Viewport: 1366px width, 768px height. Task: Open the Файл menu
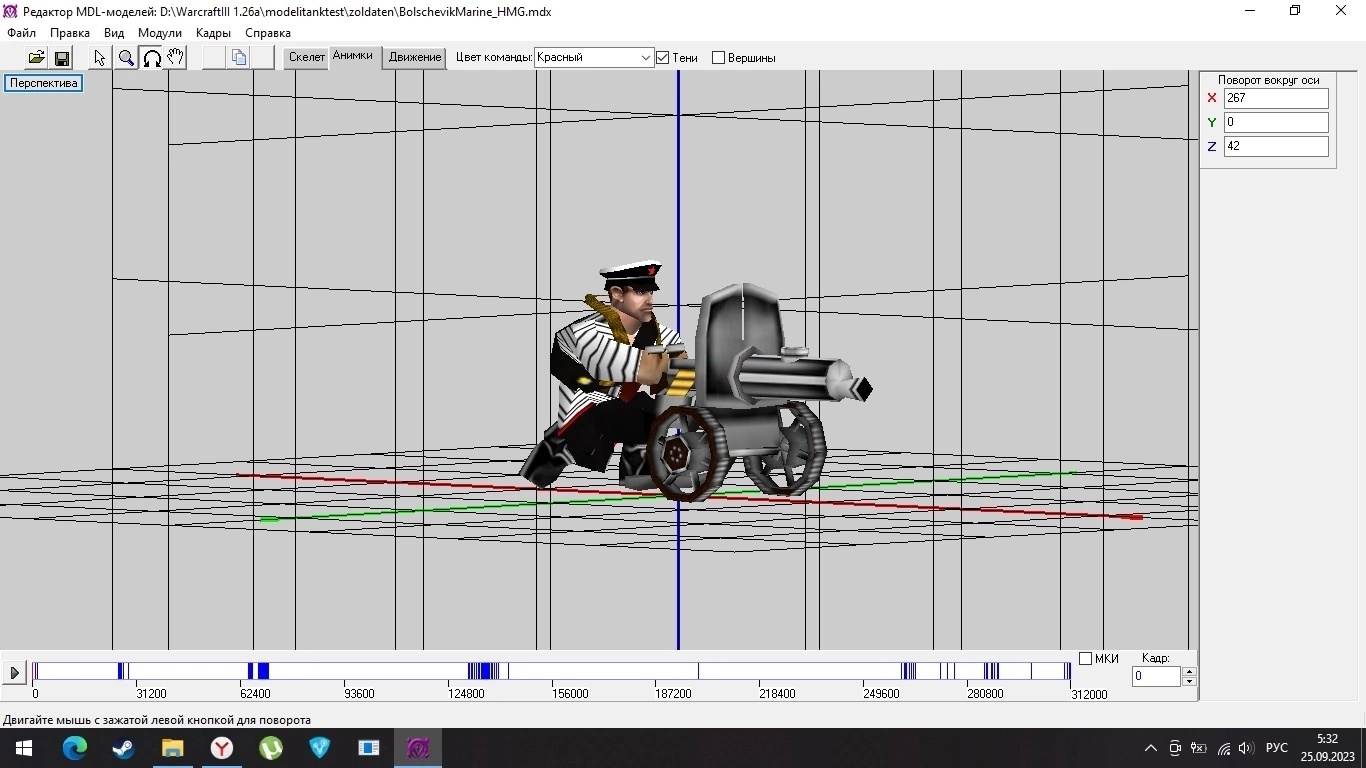(x=21, y=33)
